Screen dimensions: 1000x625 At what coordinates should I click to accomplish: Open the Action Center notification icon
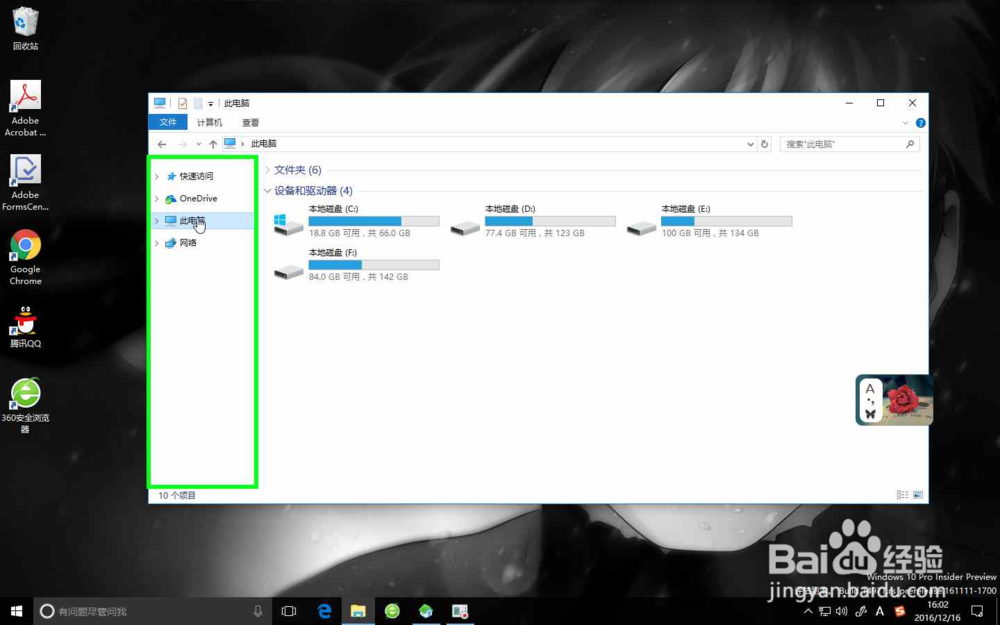click(976, 611)
